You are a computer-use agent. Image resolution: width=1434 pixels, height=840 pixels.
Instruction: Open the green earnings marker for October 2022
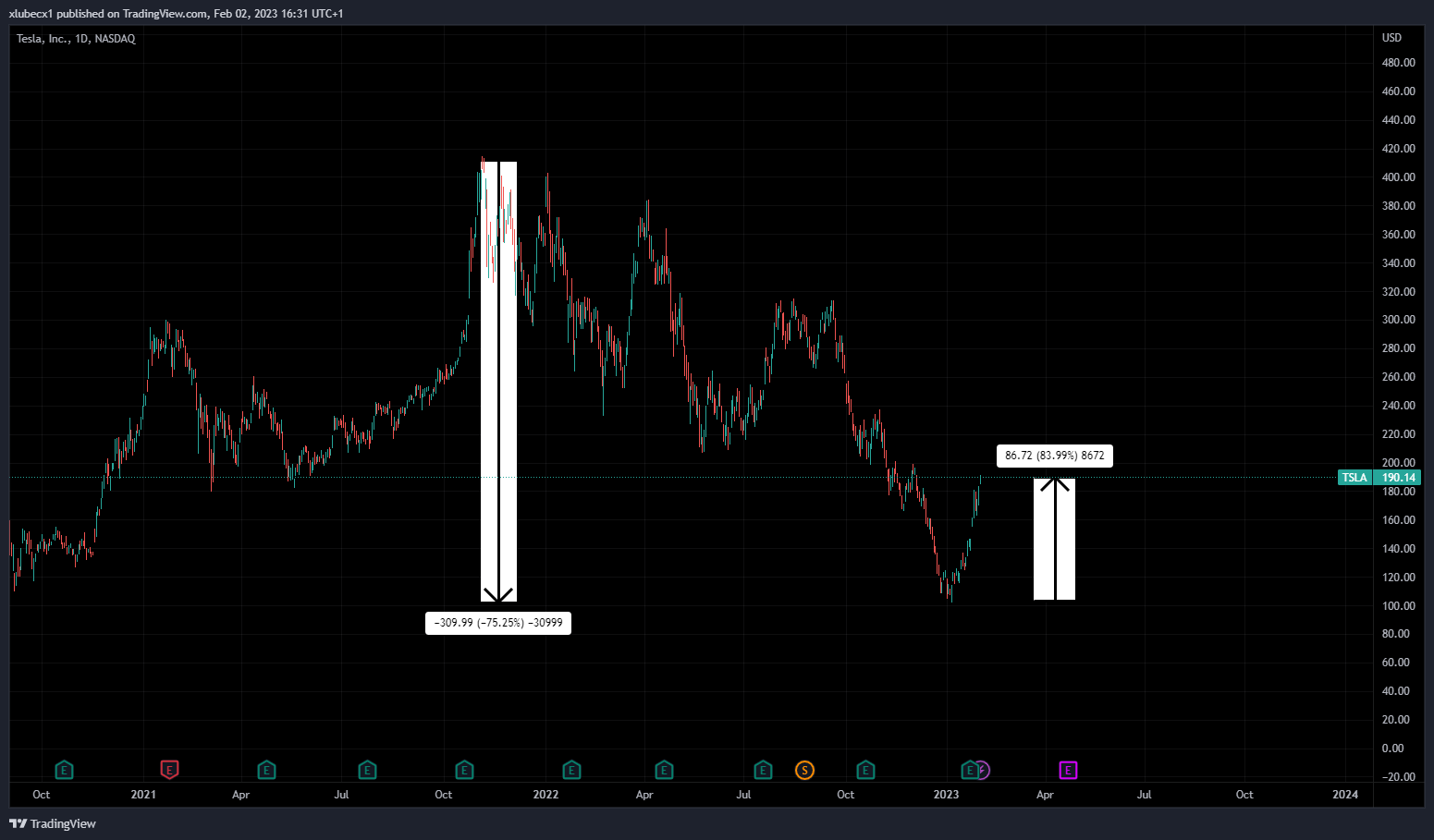tap(865, 770)
